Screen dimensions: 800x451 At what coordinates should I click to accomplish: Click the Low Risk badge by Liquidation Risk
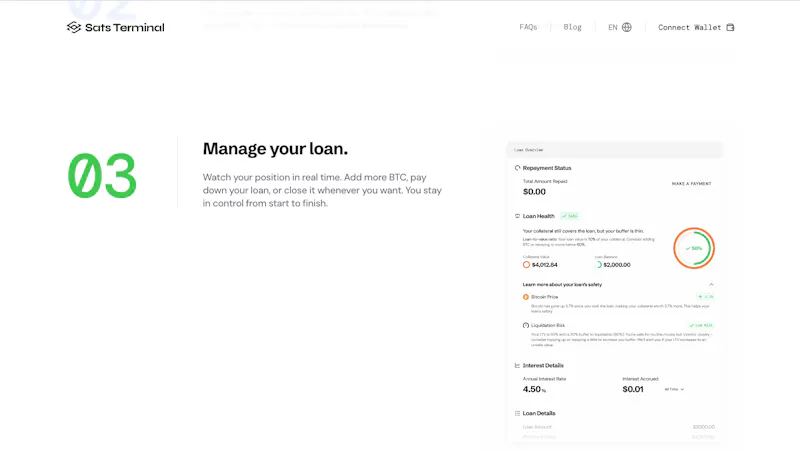tap(701, 325)
